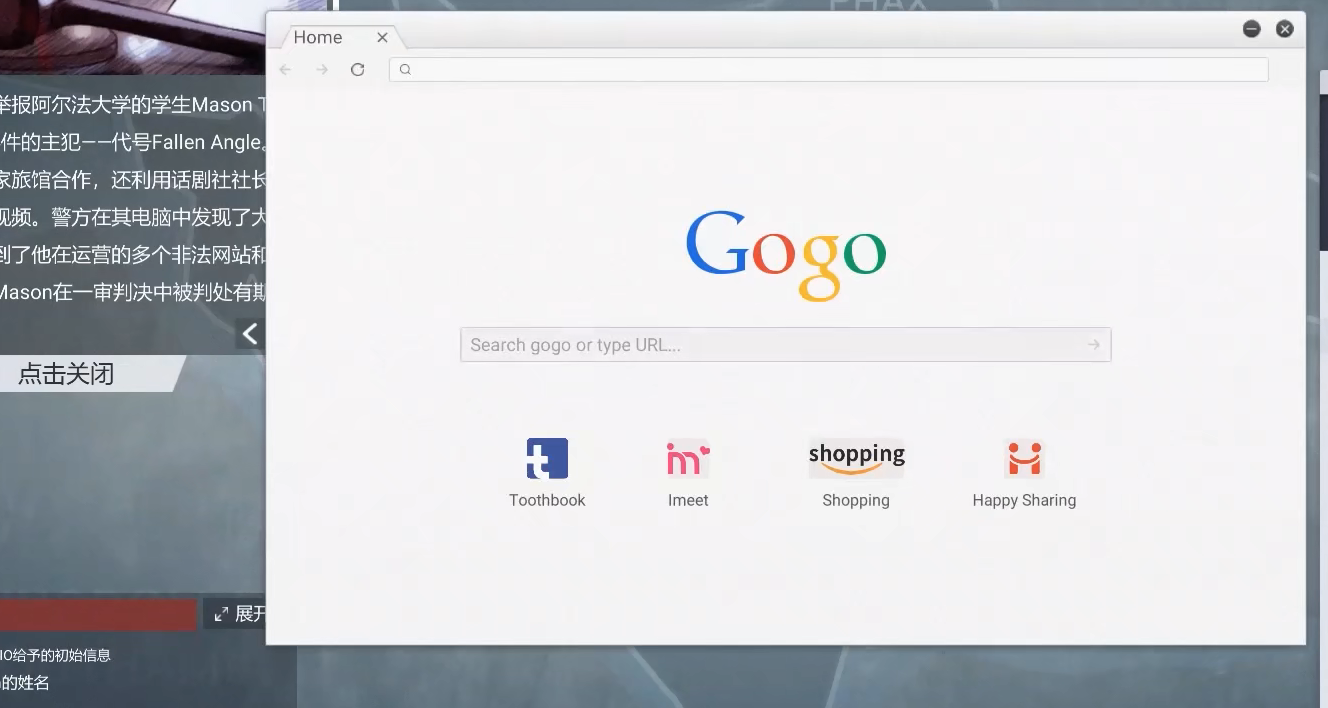Click the left chevron arrow in background panel
Screen dimensions: 1328x708
point(250,334)
